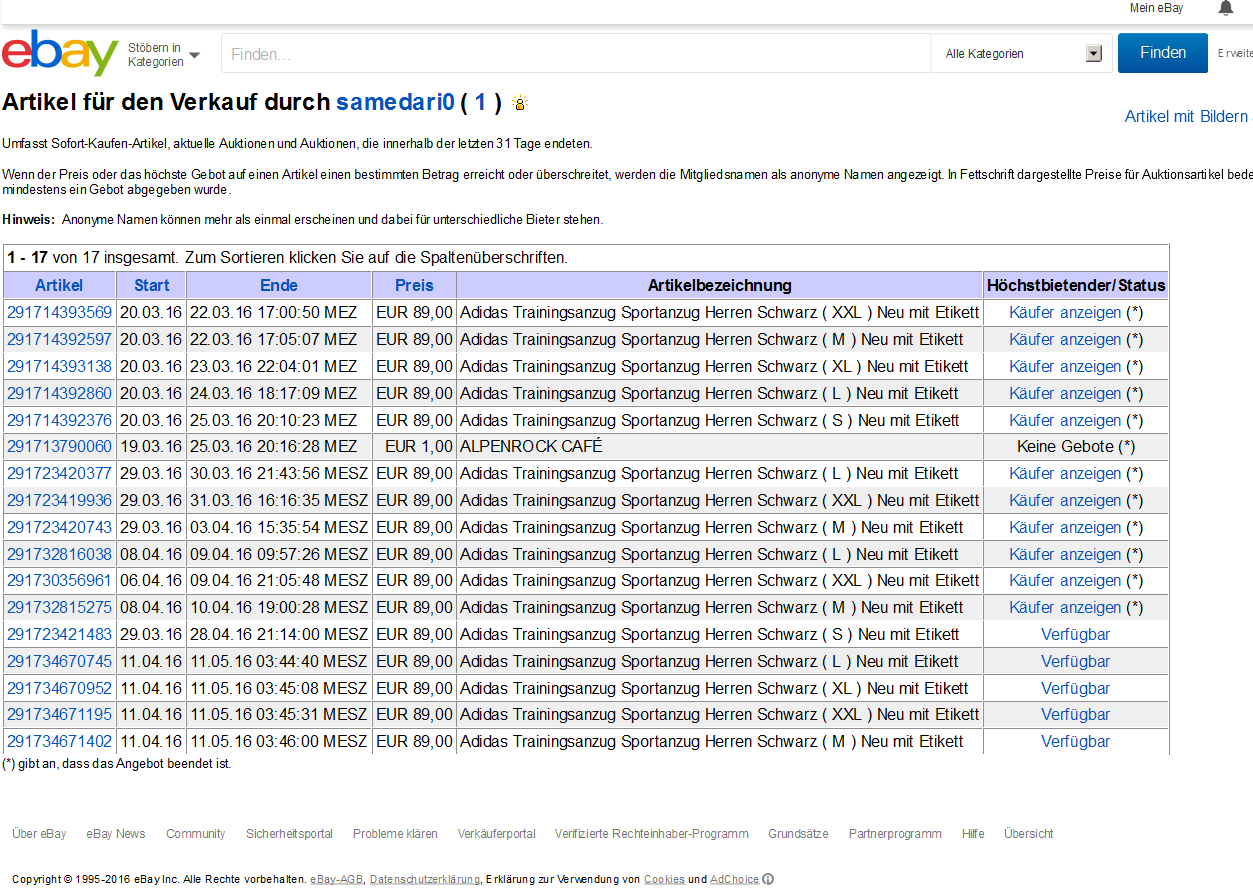Viewport: 1253px width, 895px height.
Task: Open Sicherheitsportal footer link
Action: (x=289, y=834)
